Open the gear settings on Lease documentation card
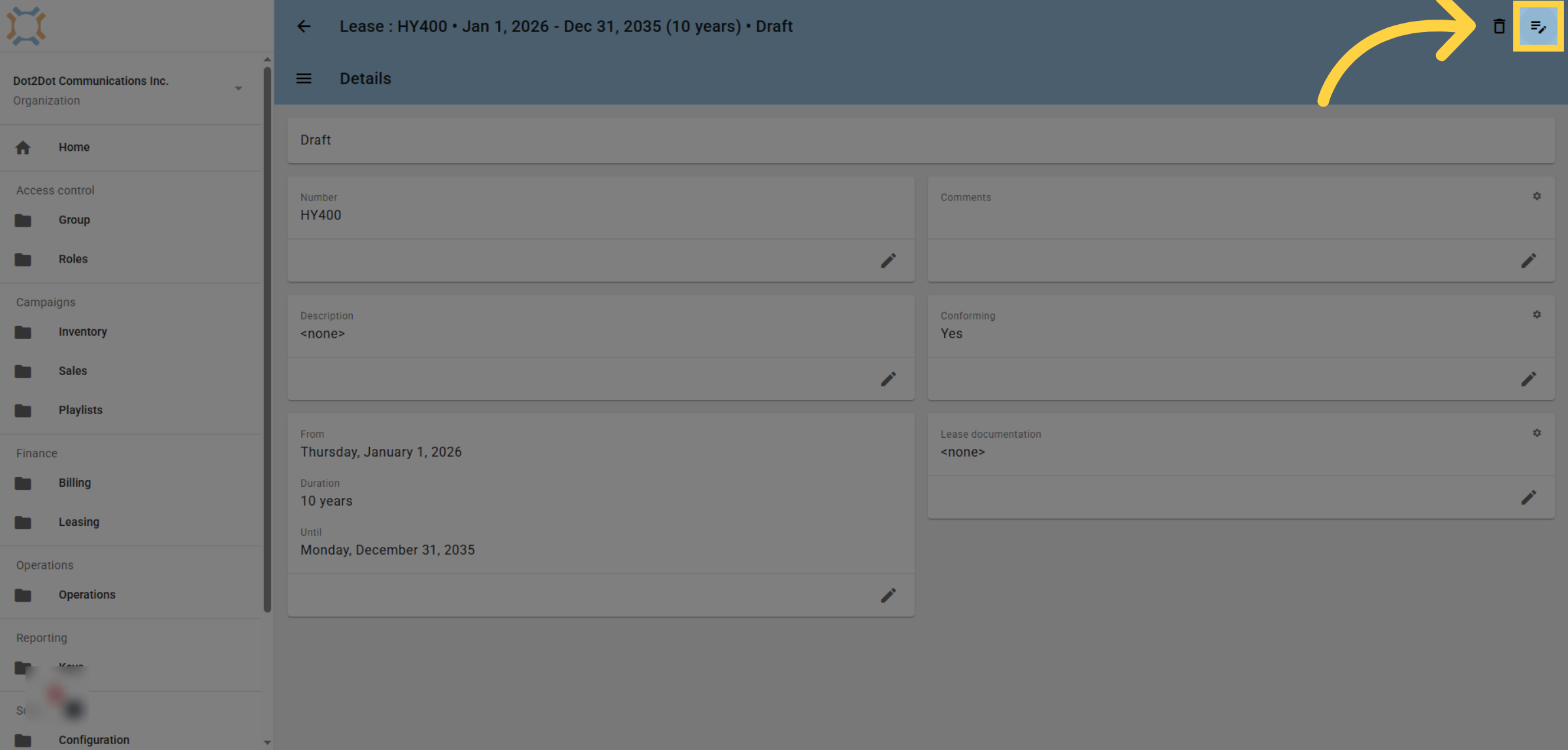 1537,432
